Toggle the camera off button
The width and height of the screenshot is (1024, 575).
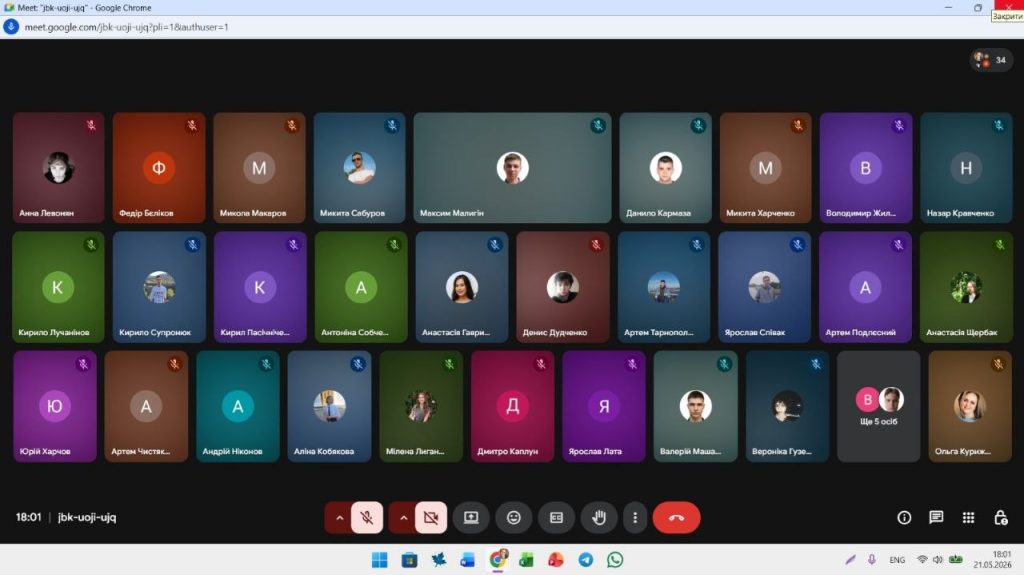(x=430, y=518)
